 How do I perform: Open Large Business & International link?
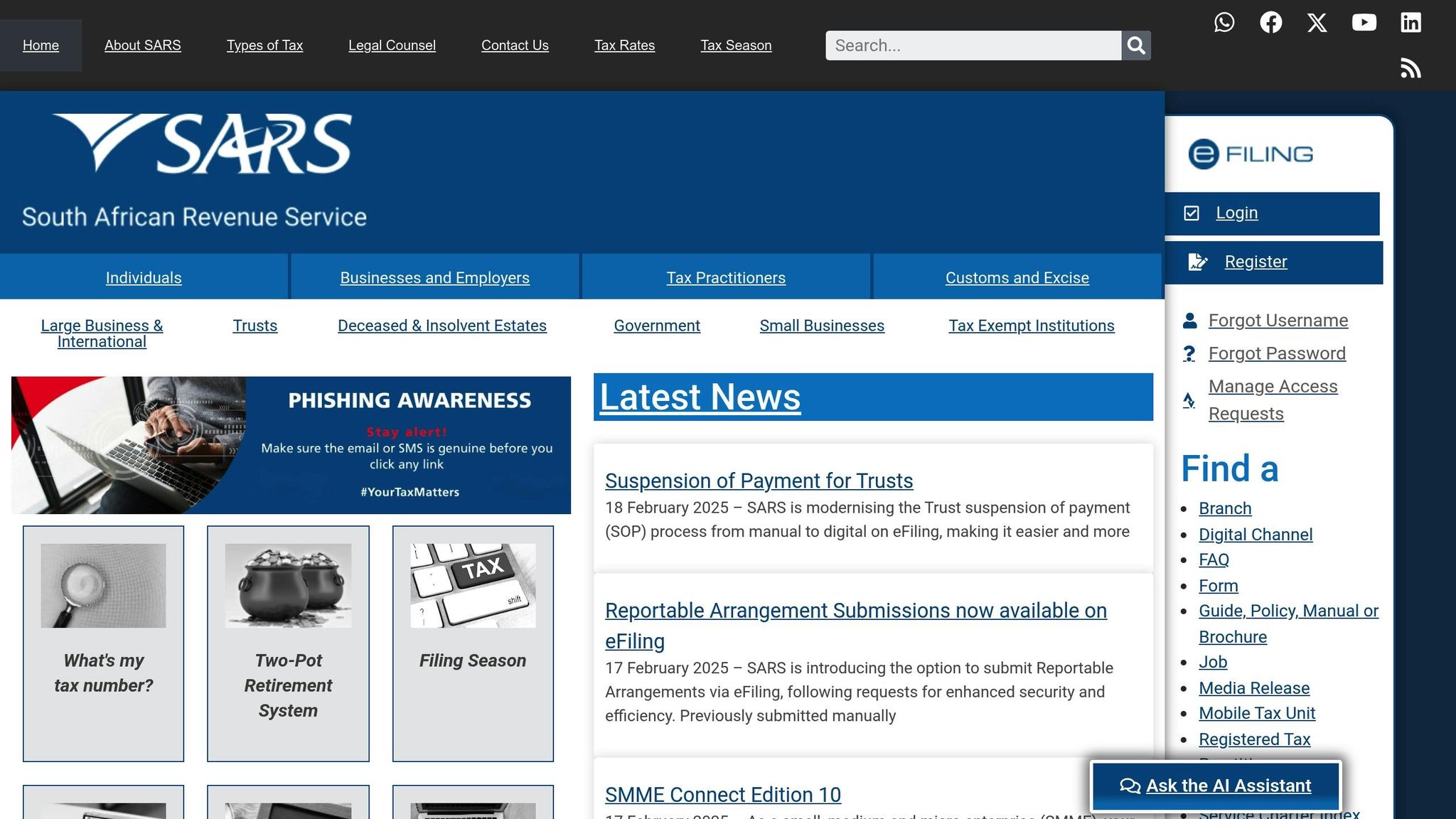click(102, 333)
